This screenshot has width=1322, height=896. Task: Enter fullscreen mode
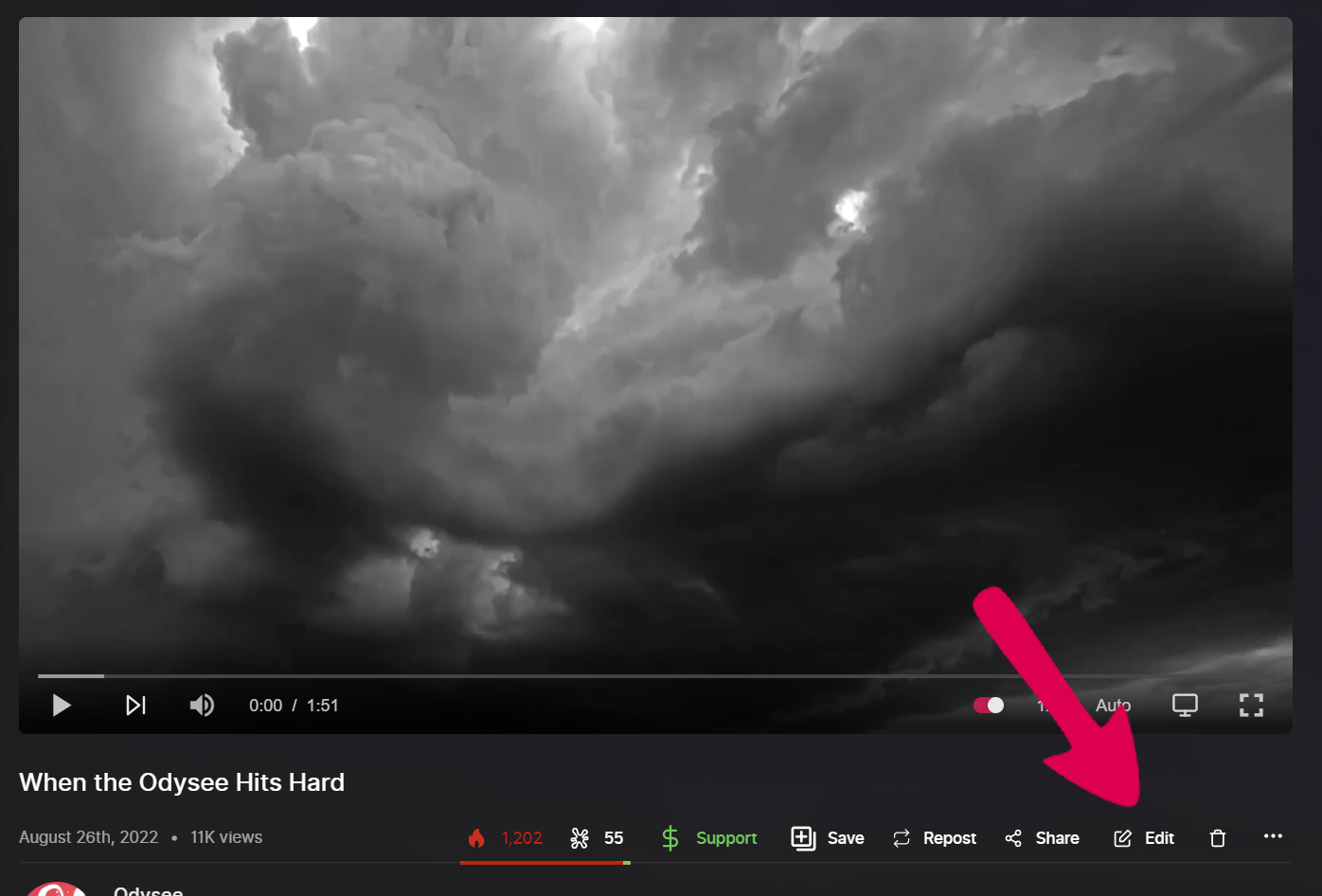1251,706
